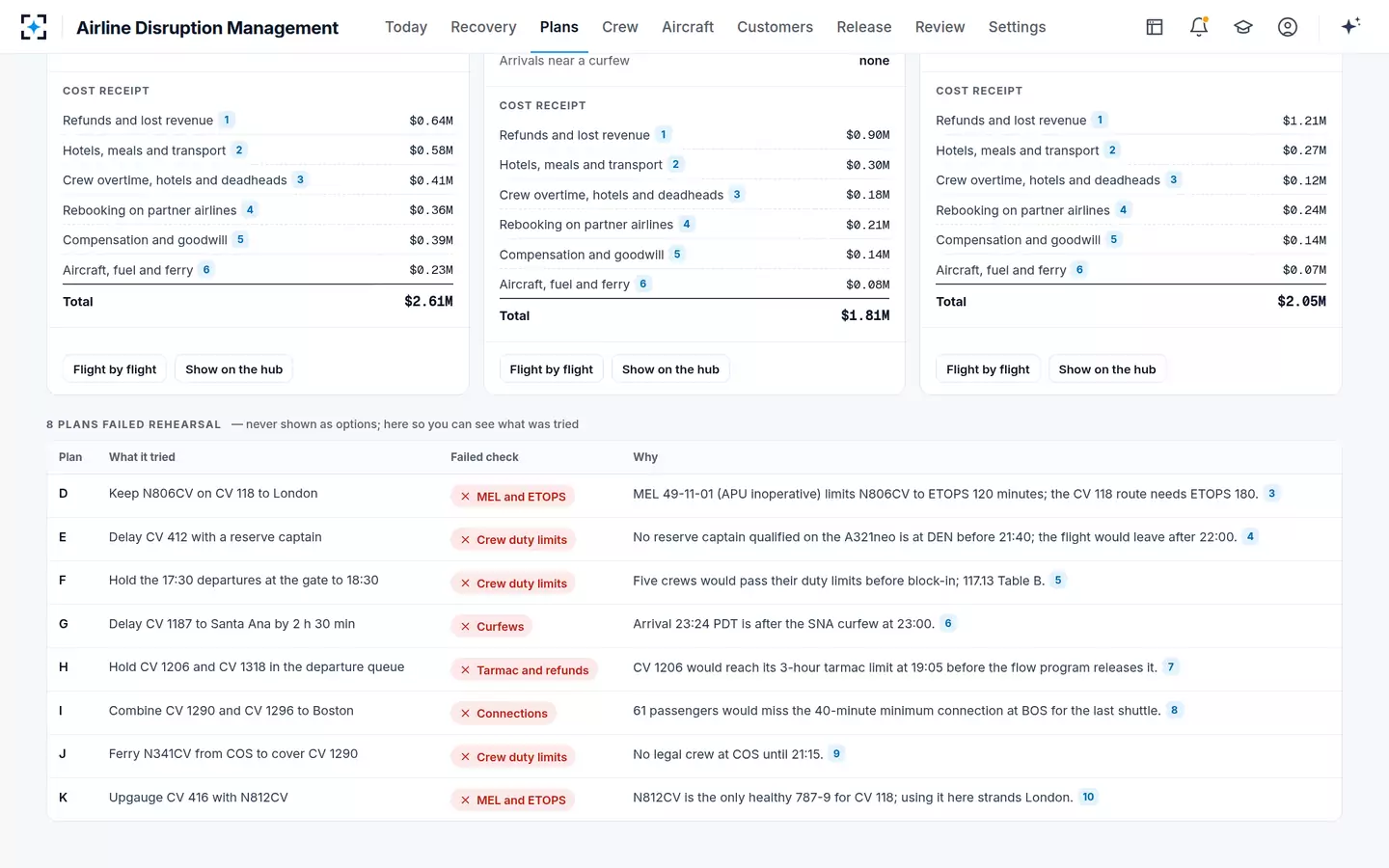Open the notifications bell
Image resolution: width=1389 pixels, height=868 pixels.
[1199, 27]
